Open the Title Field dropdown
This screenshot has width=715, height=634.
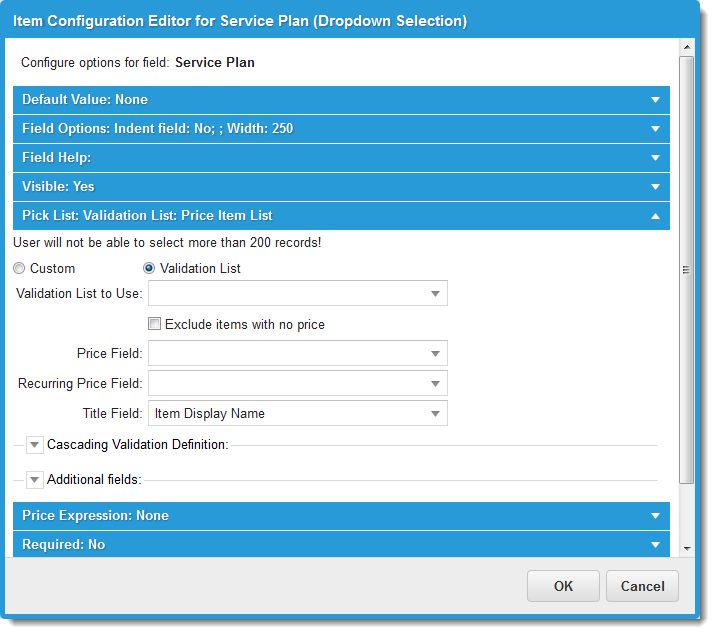tap(435, 414)
